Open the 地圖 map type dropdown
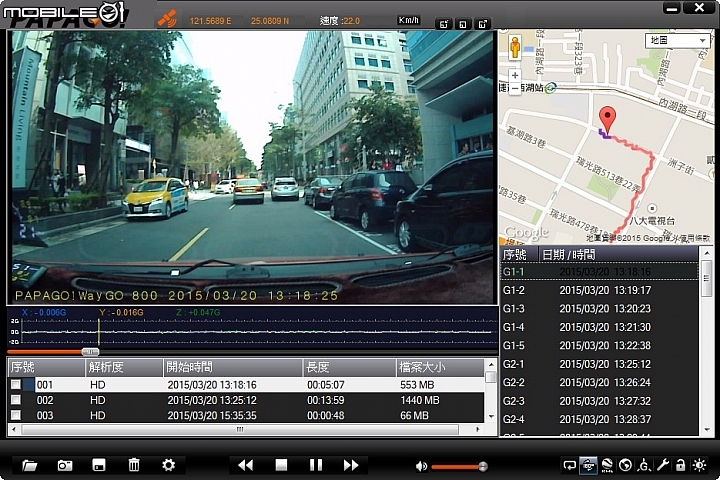 click(678, 40)
